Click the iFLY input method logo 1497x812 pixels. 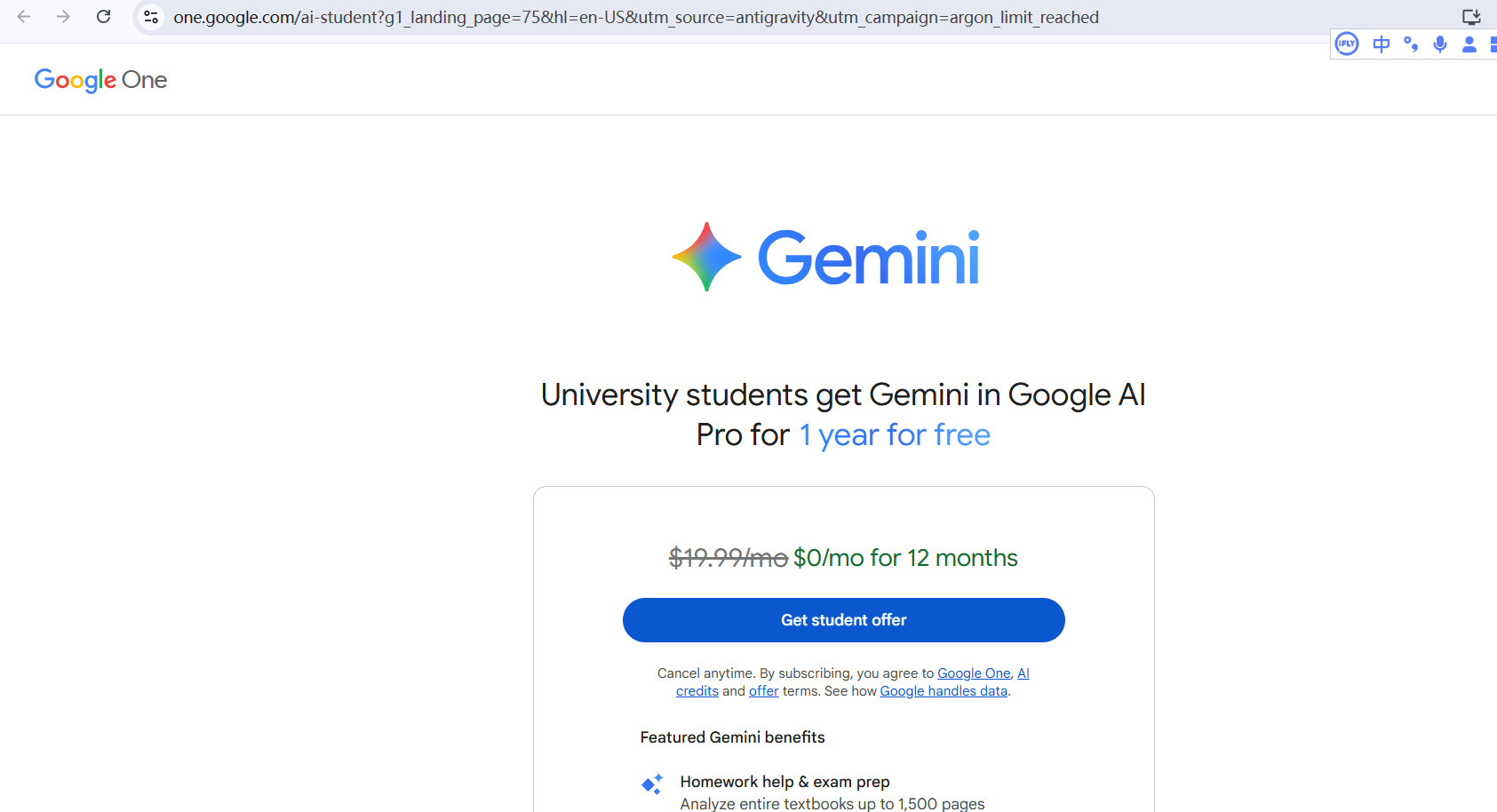coord(1347,44)
